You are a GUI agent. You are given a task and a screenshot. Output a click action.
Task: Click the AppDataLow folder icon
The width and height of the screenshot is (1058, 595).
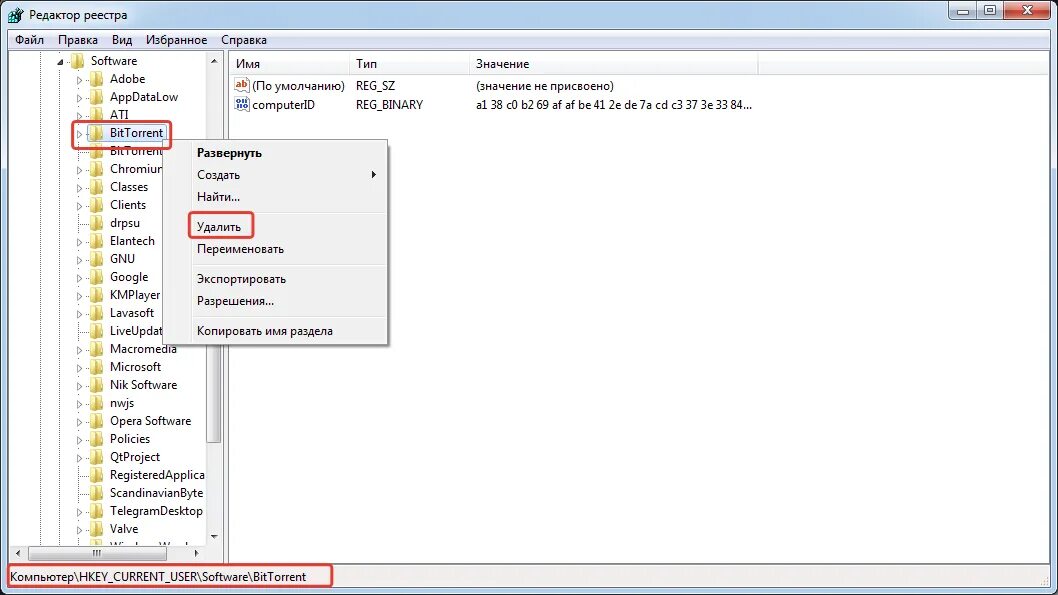(x=96, y=97)
